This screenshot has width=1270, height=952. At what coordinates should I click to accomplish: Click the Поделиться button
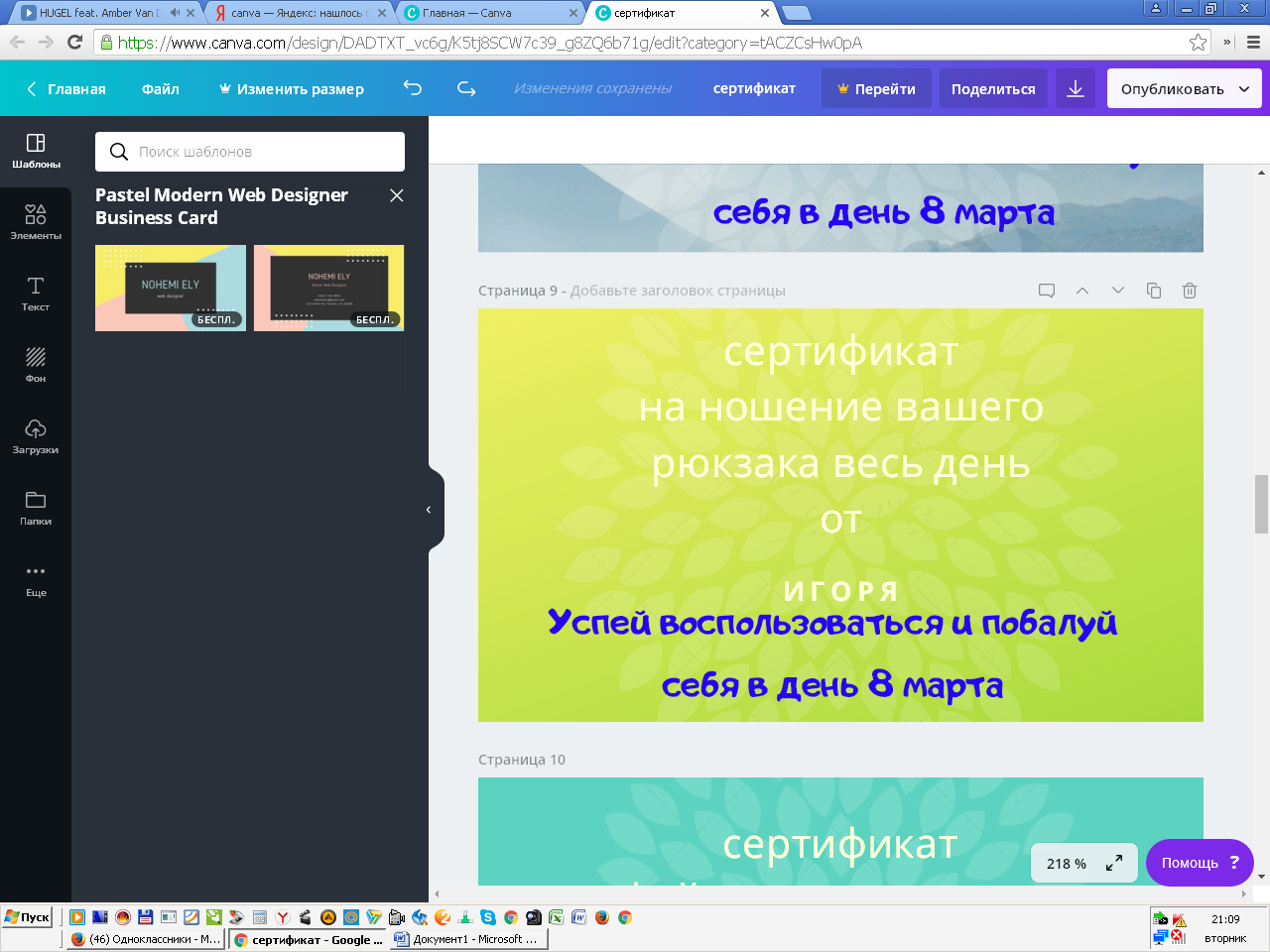pyautogui.click(x=993, y=88)
